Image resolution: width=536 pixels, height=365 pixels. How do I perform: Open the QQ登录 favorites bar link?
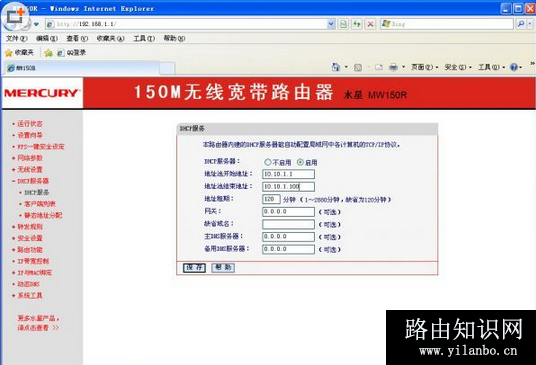click(x=71, y=53)
